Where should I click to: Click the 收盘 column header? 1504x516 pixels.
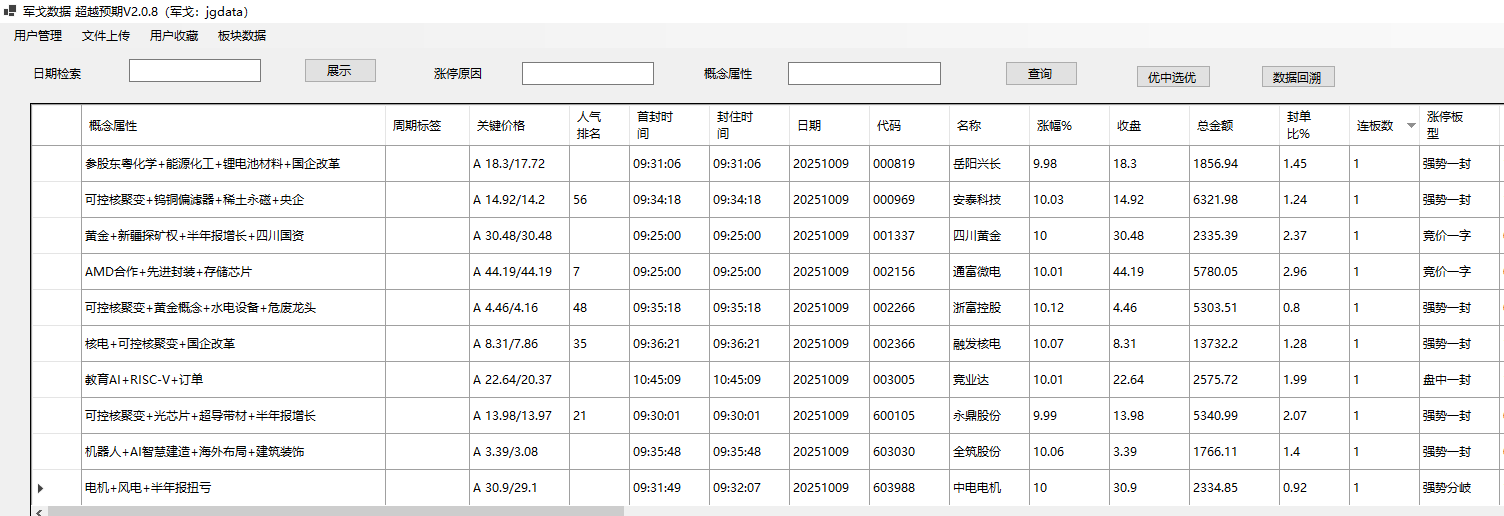1150,126
